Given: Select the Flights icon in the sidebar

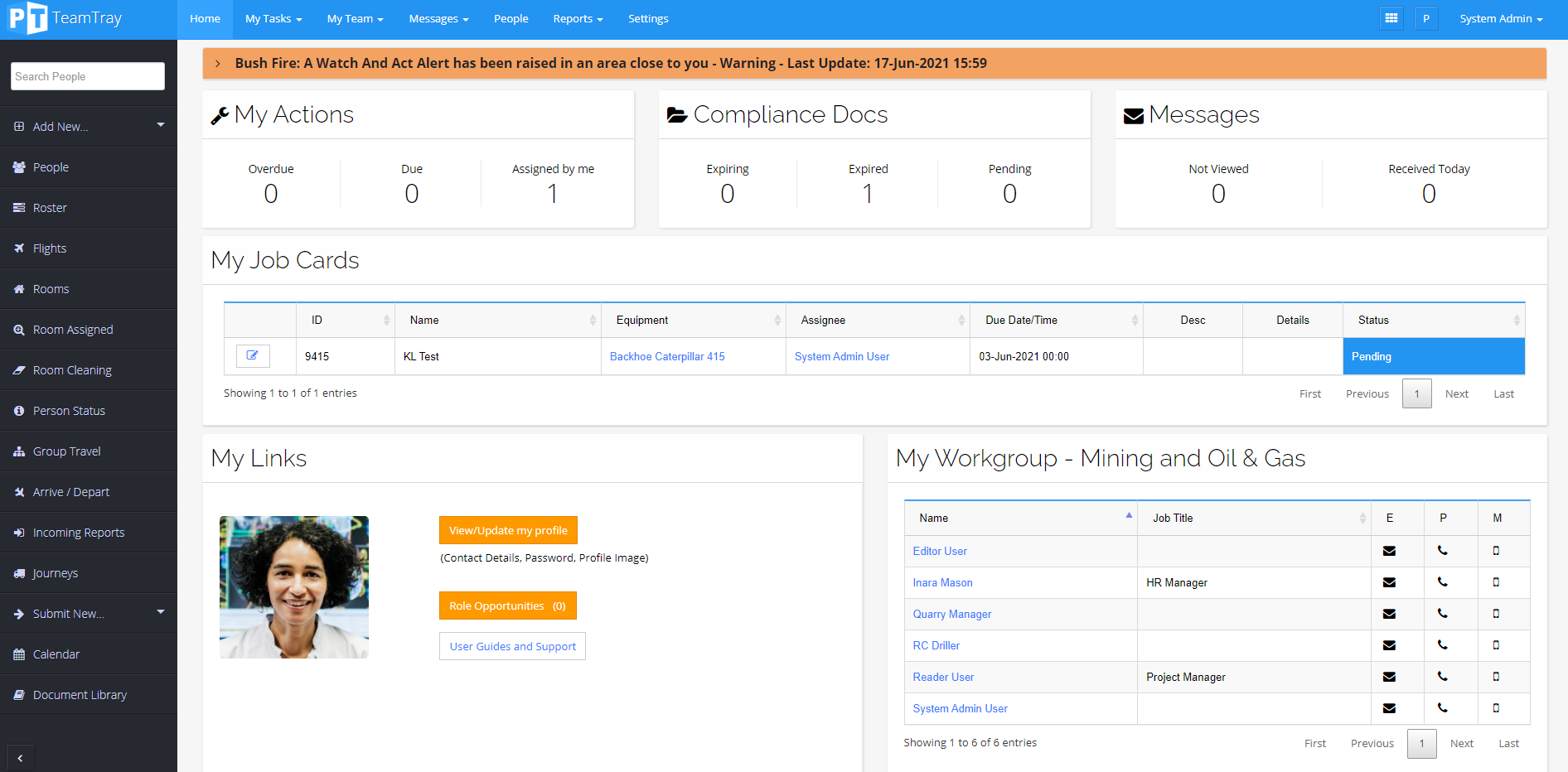Looking at the screenshot, I should click(19, 248).
